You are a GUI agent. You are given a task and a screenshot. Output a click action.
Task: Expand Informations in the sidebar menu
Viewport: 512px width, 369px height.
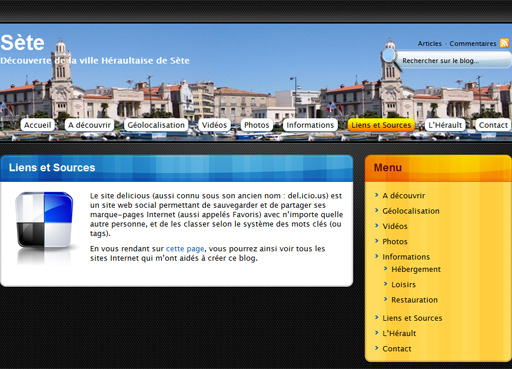coord(406,257)
